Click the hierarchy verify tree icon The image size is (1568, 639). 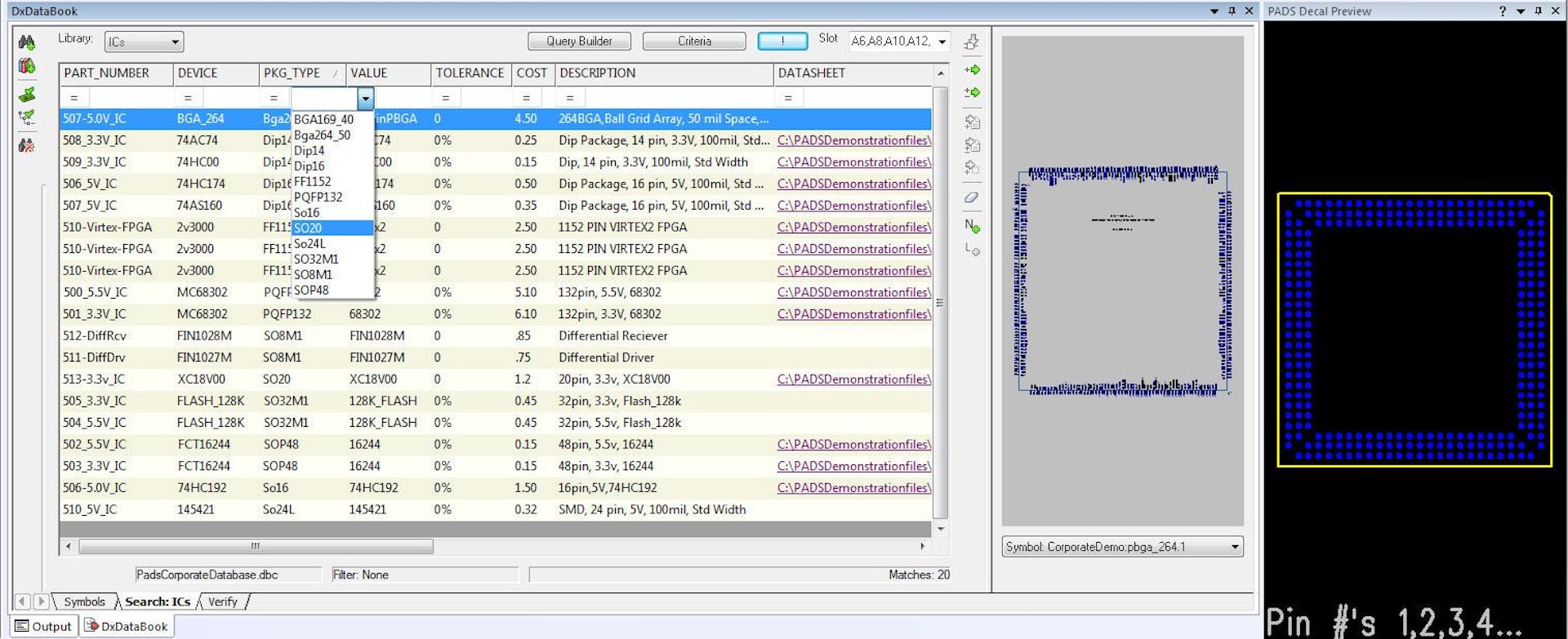click(x=26, y=118)
